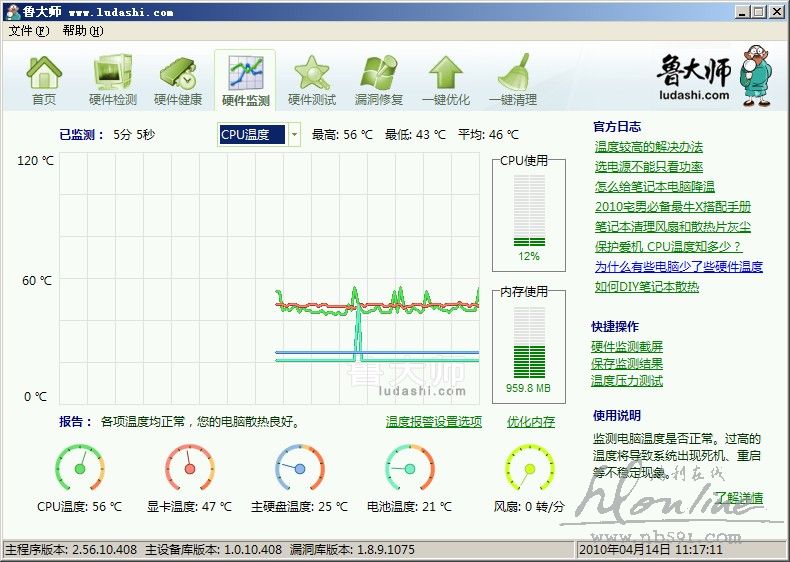
Task: Open 温度较高的解决办法 log link
Action: point(648,147)
